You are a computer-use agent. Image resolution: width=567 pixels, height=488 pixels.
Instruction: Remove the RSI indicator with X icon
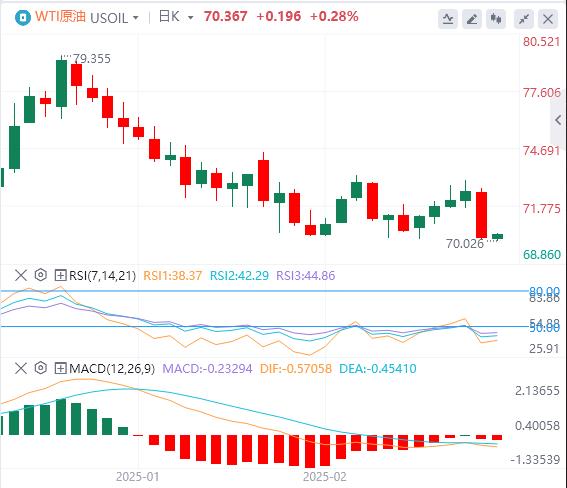[x=21, y=275]
